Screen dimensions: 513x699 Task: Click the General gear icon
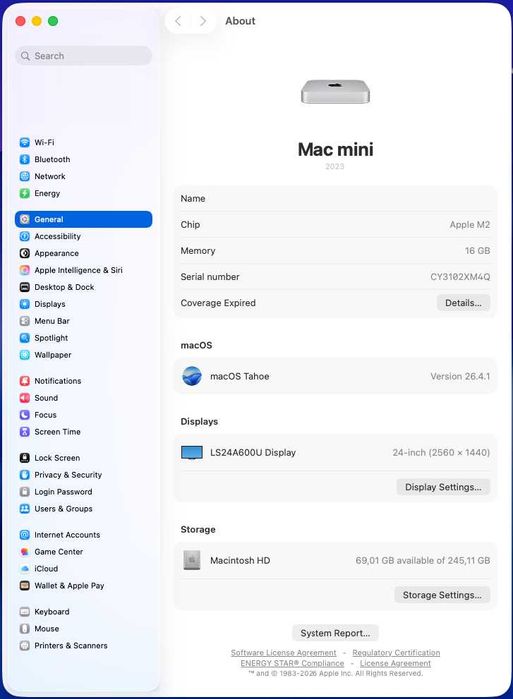click(25, 219)
